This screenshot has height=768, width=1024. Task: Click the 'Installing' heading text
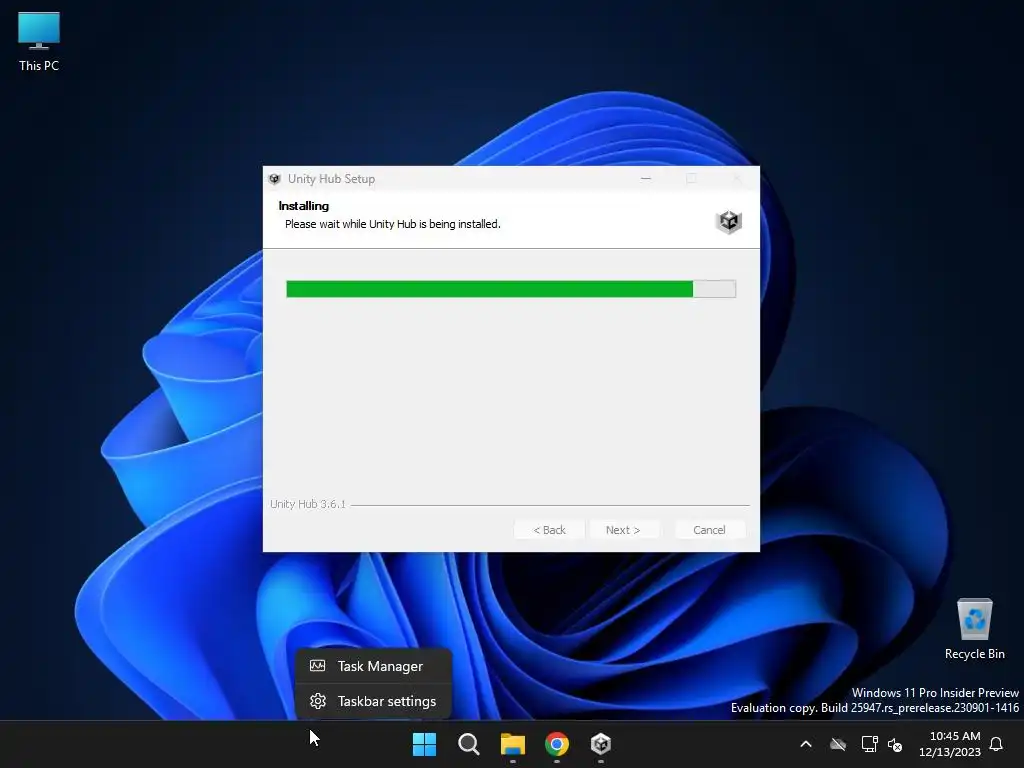click(x=304, y=206)
